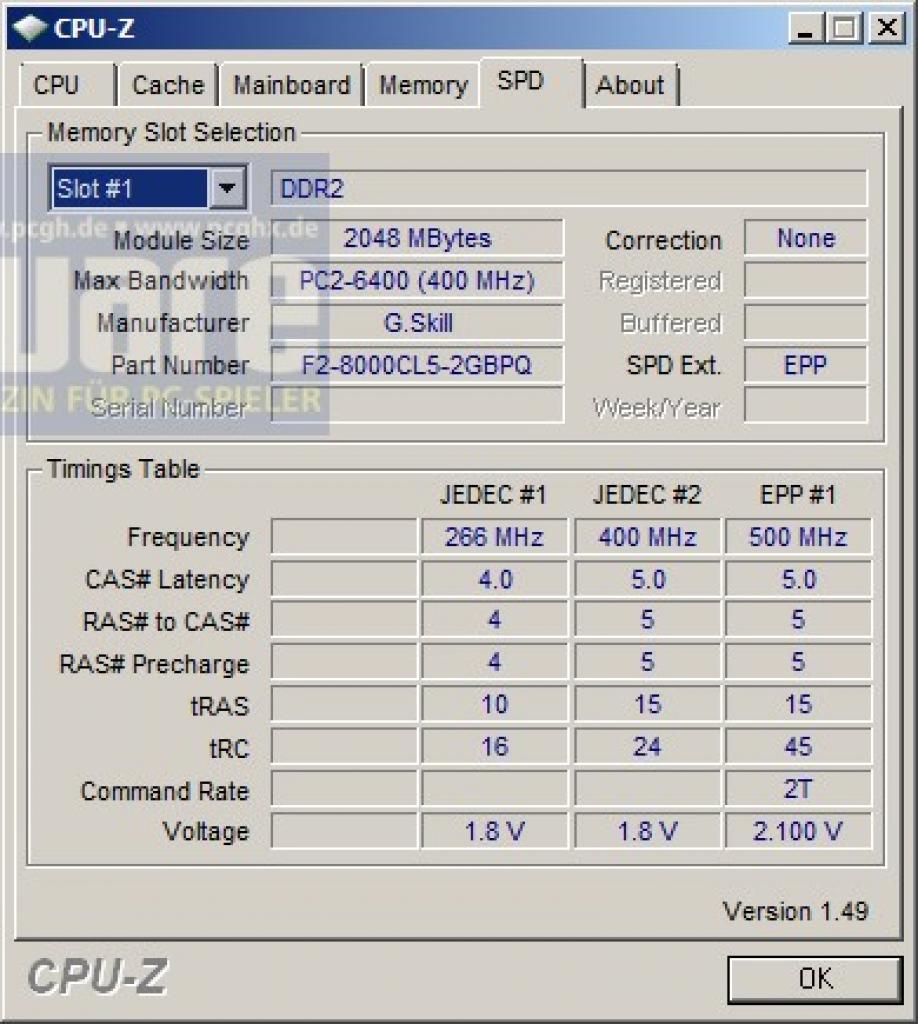Click the Module Size label

pos(181,240)
